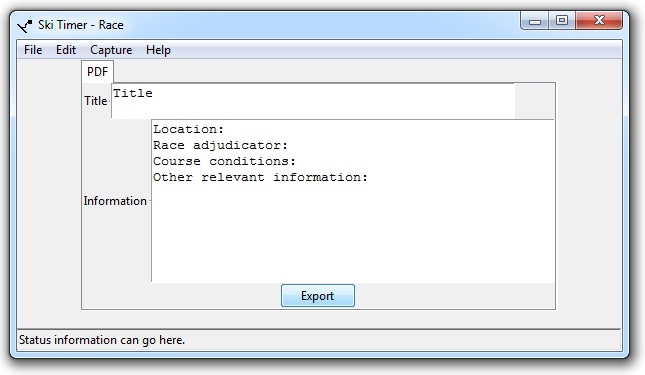Close the Ski Timer - Race window
The image size is (645, 375).
[x=599, y=21]
